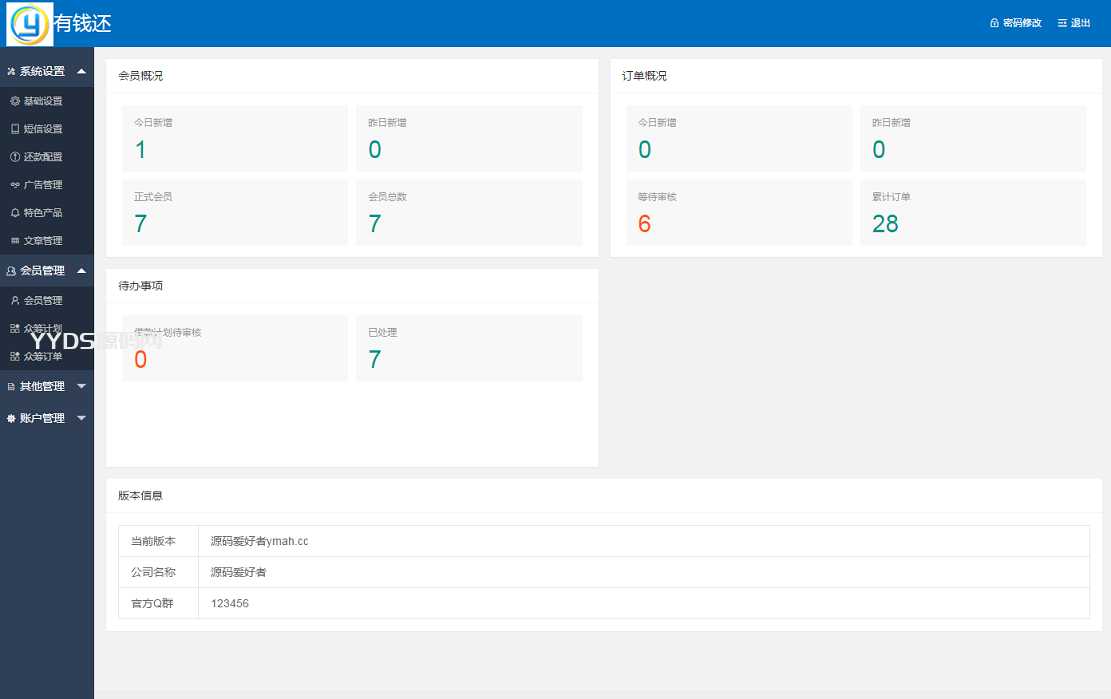Viewport: 1111px width, 699px height.
Task: Click the icon beside 文章管理
Action: click(x=15, y=241)
